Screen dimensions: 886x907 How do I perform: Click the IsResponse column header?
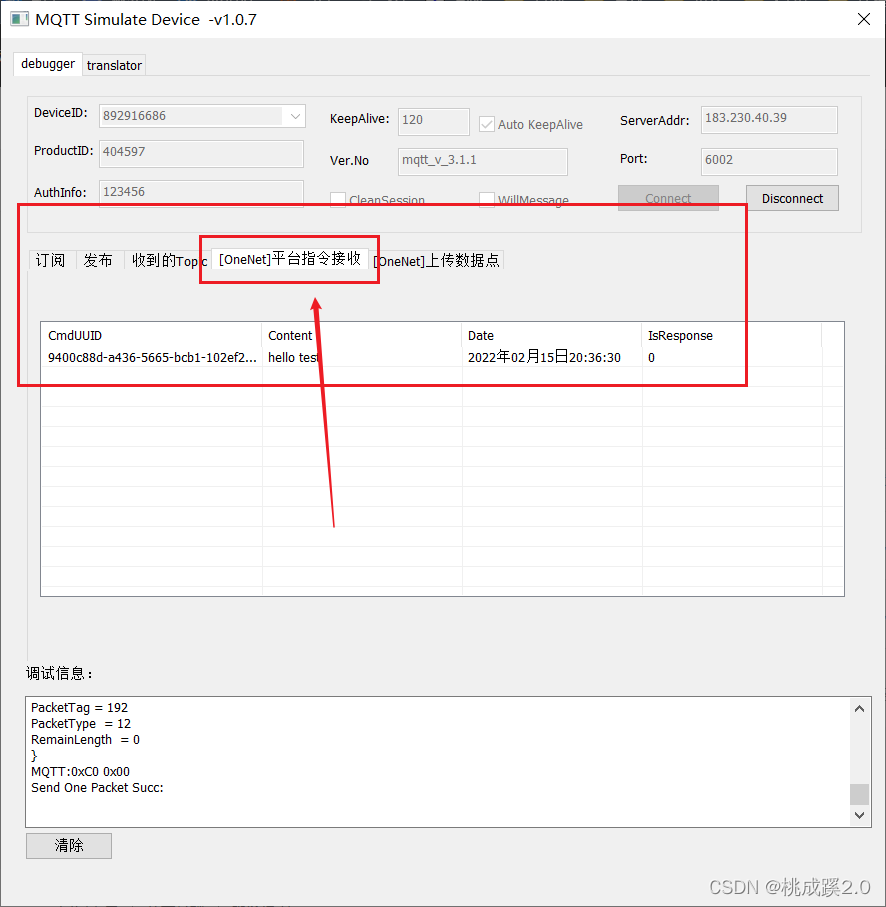click(x=732, y=335)
